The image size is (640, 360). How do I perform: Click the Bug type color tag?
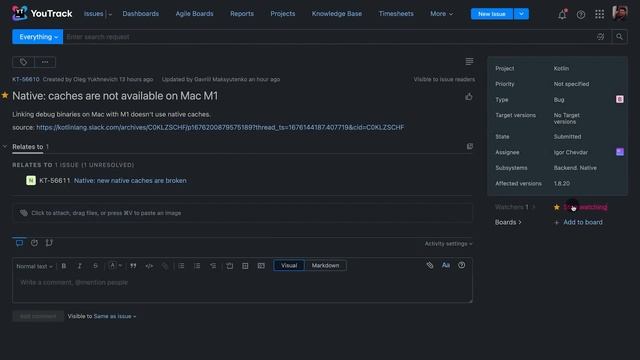pos(620,99)
